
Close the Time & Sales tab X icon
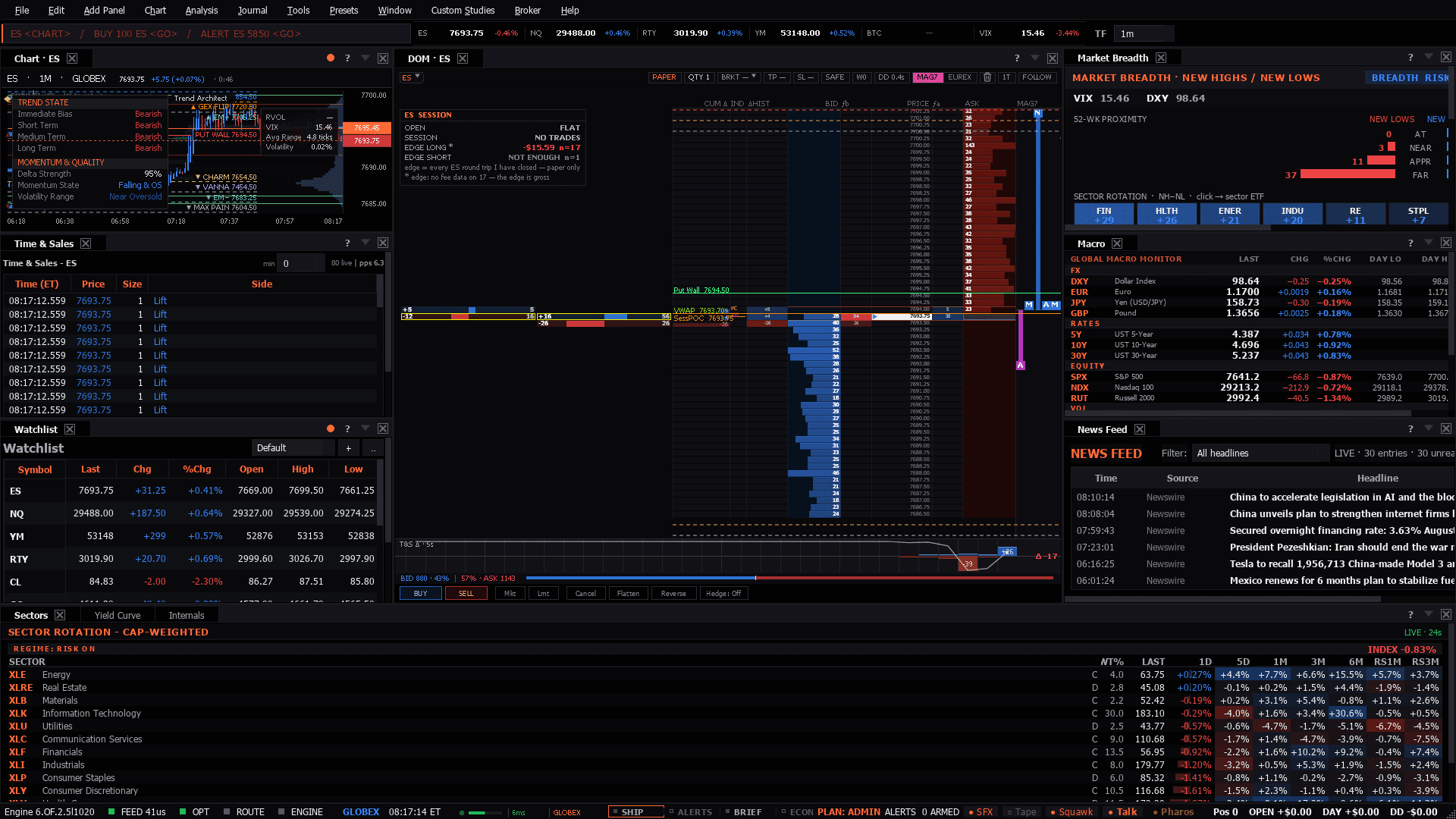(86, 243)
